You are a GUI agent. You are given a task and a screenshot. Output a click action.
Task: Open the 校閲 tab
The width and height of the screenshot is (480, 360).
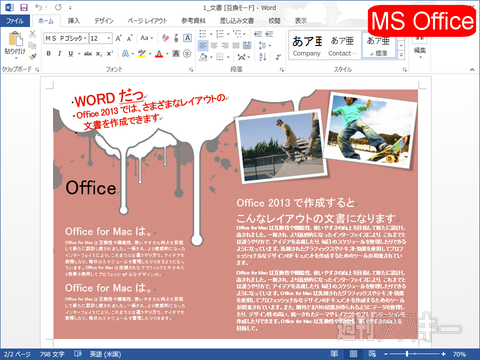[x=274, y=21]
